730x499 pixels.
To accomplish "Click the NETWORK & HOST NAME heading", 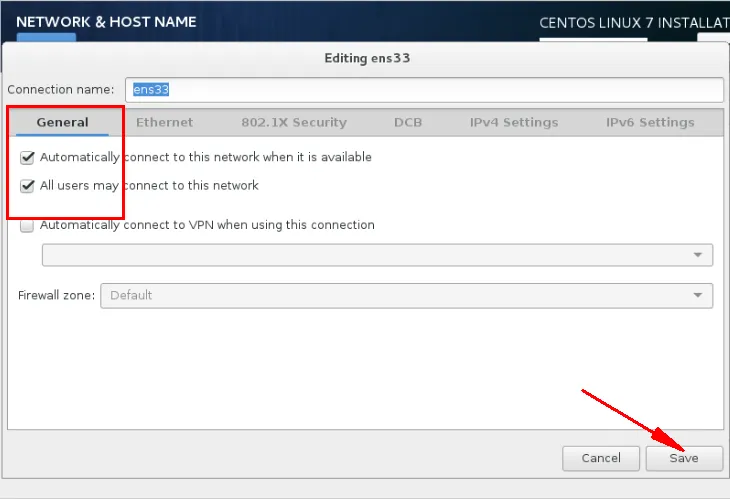I will click(106, 21).
